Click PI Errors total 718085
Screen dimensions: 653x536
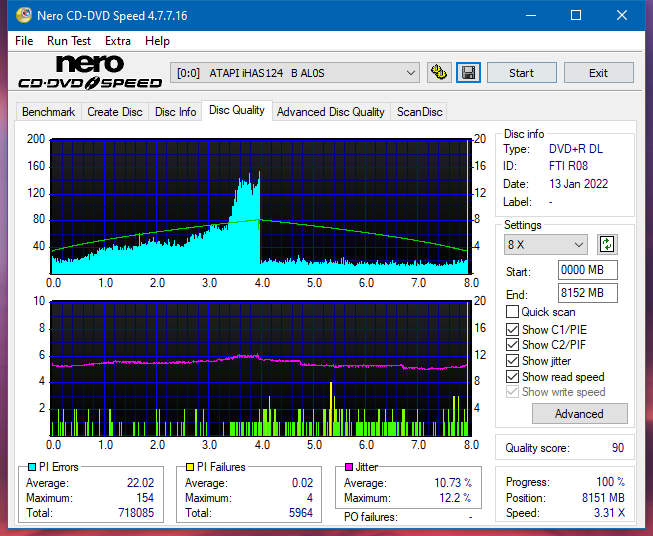pyautogui.click(x=136, y=512)
